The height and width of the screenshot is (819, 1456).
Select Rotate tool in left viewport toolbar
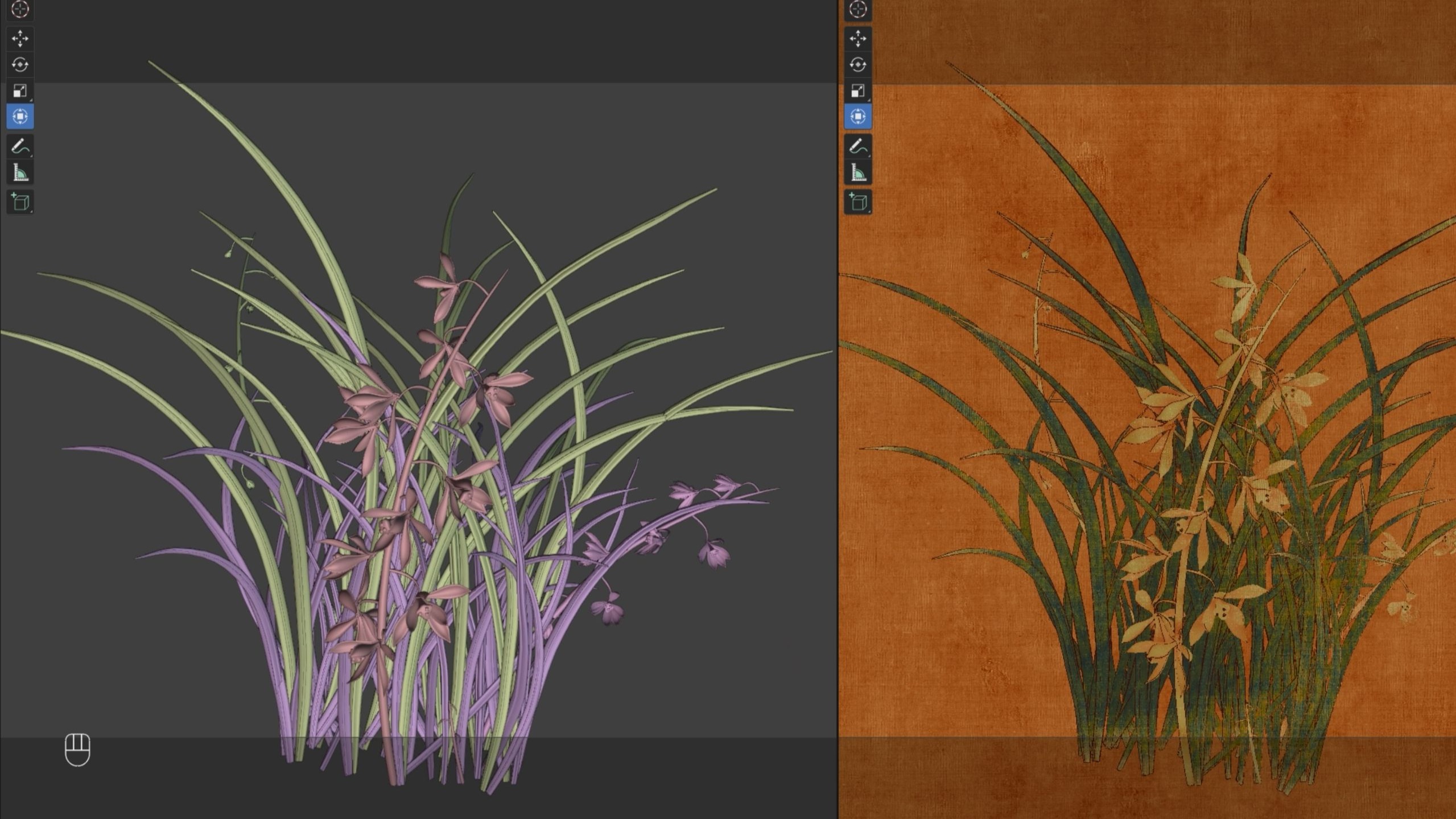(20, 65)
